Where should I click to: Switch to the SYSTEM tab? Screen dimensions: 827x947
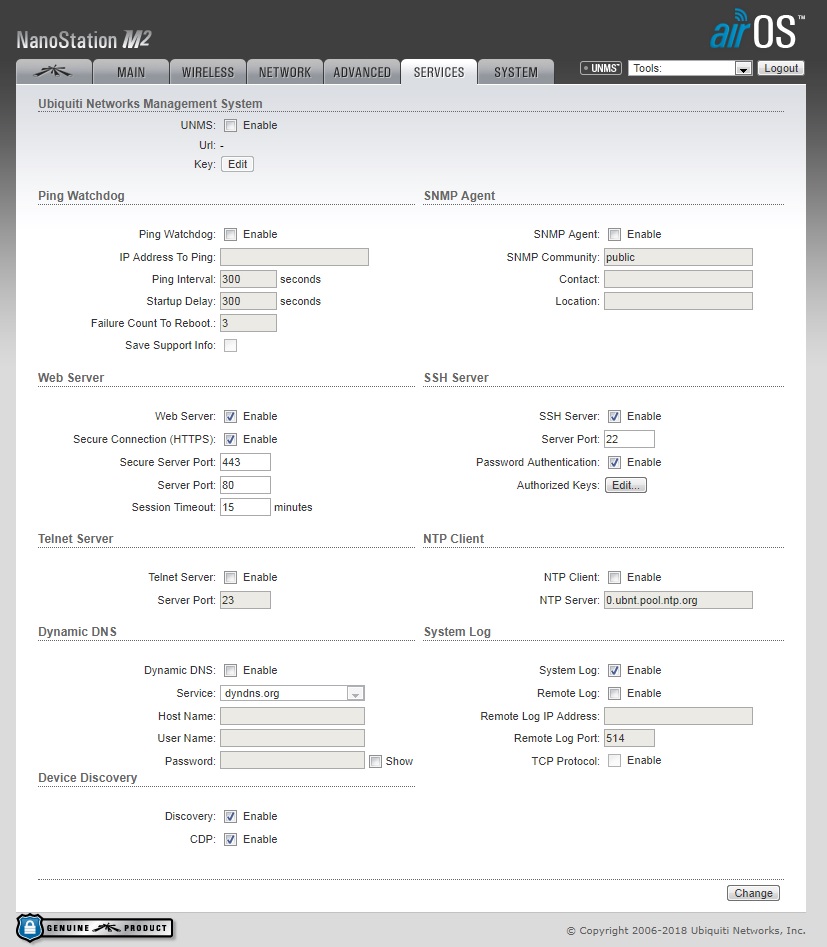(x=516, y=72)
